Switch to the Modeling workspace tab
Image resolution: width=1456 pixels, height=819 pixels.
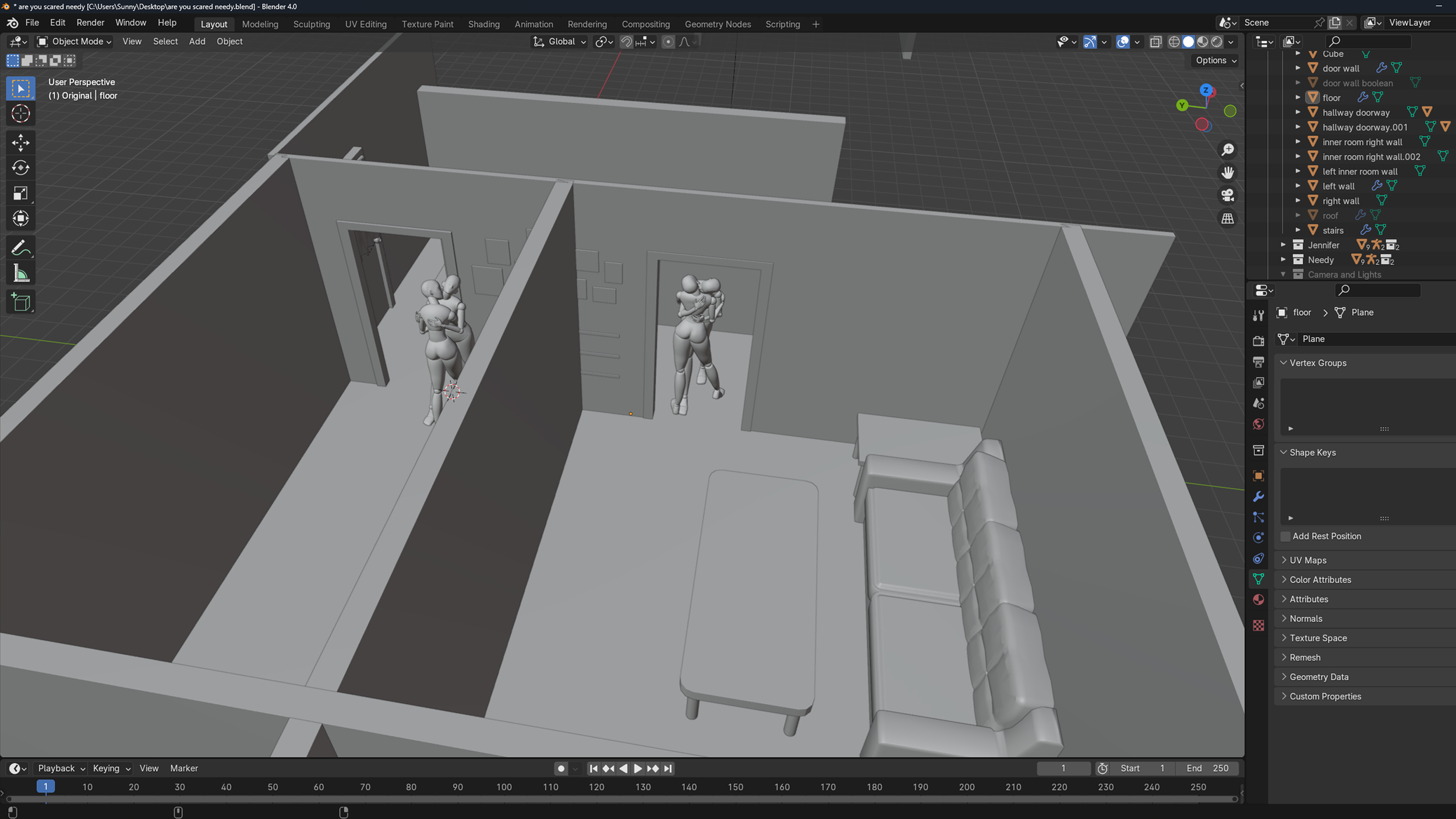260,24
